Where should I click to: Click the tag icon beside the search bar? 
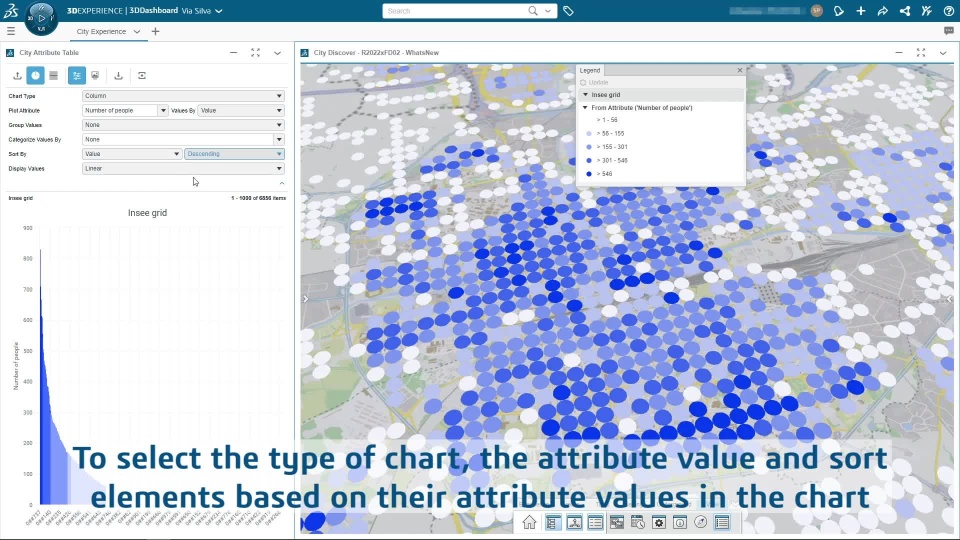click(x=568, y=11)
